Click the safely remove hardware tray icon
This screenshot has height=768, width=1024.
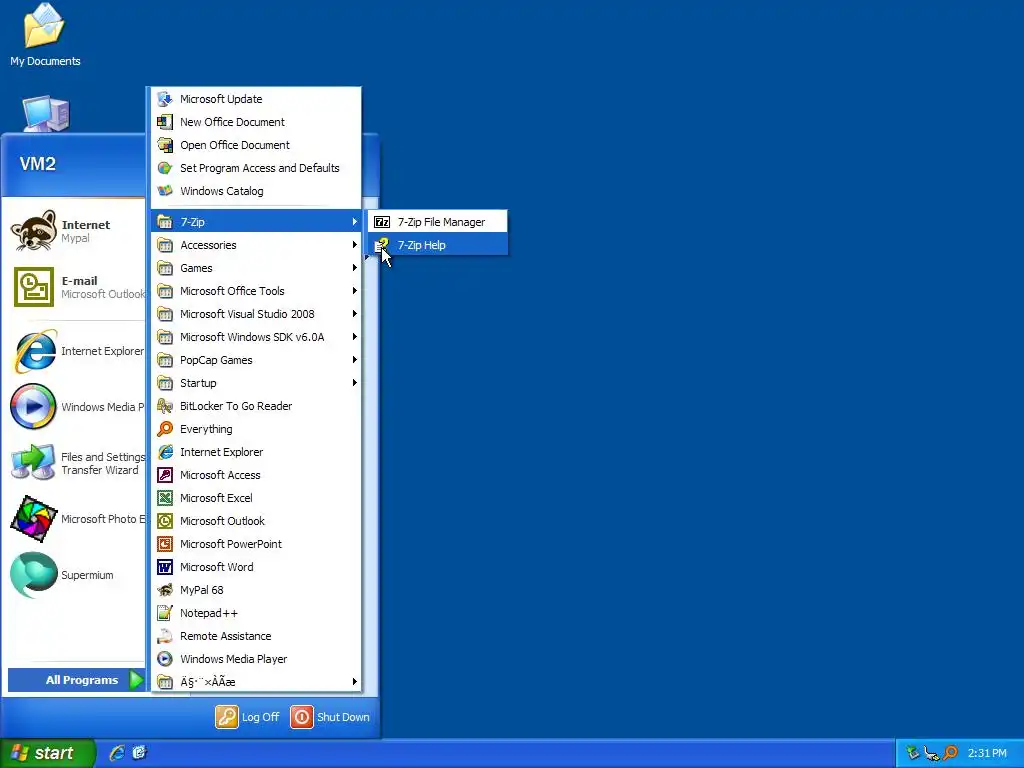(x=912, y=754)
